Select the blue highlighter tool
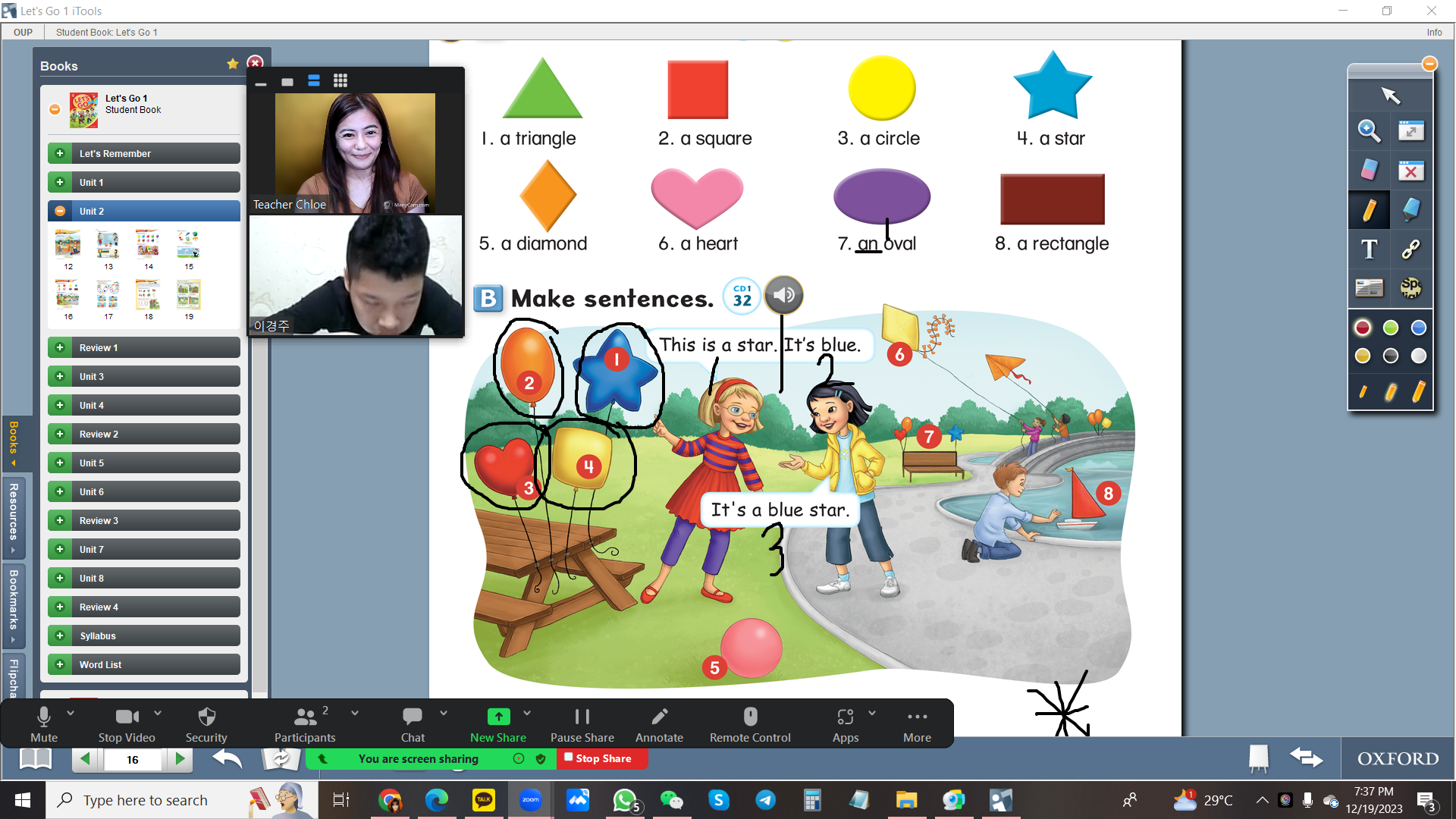The width and height of the screenshot is (1456, 819). [1411, 209]
